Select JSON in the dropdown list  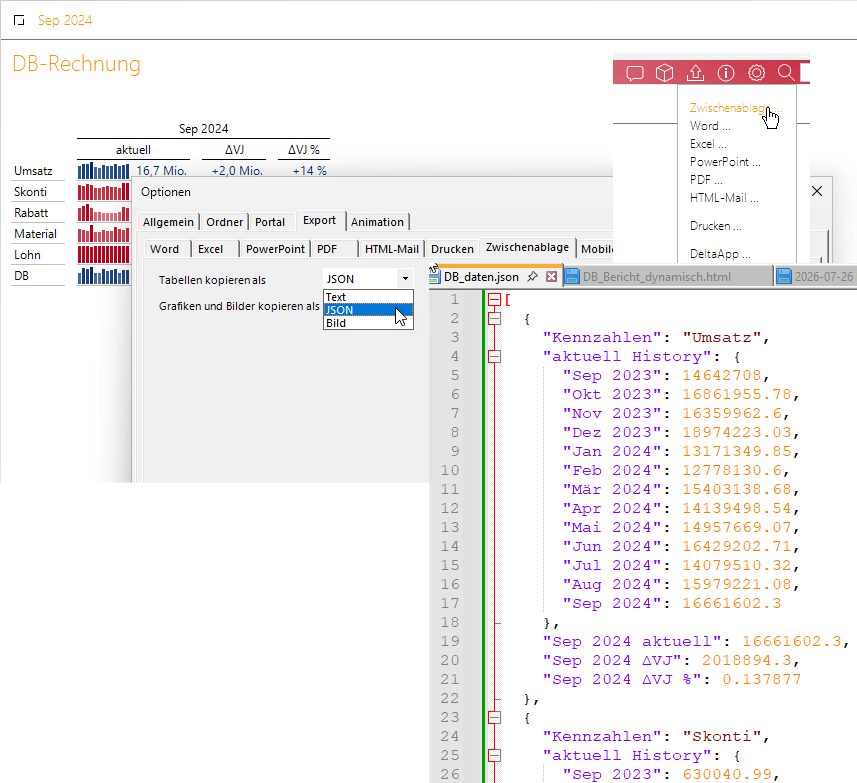(368, 310)
